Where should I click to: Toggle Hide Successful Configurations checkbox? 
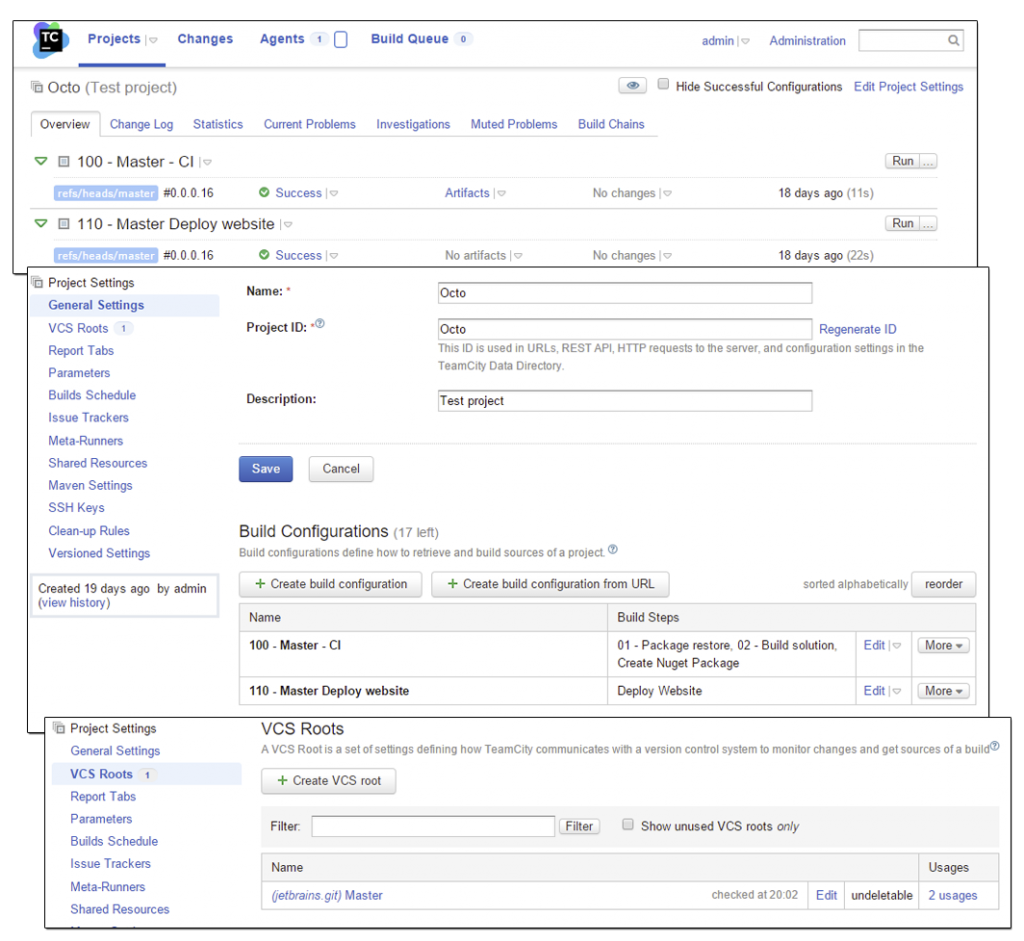[x=663, y=84]
